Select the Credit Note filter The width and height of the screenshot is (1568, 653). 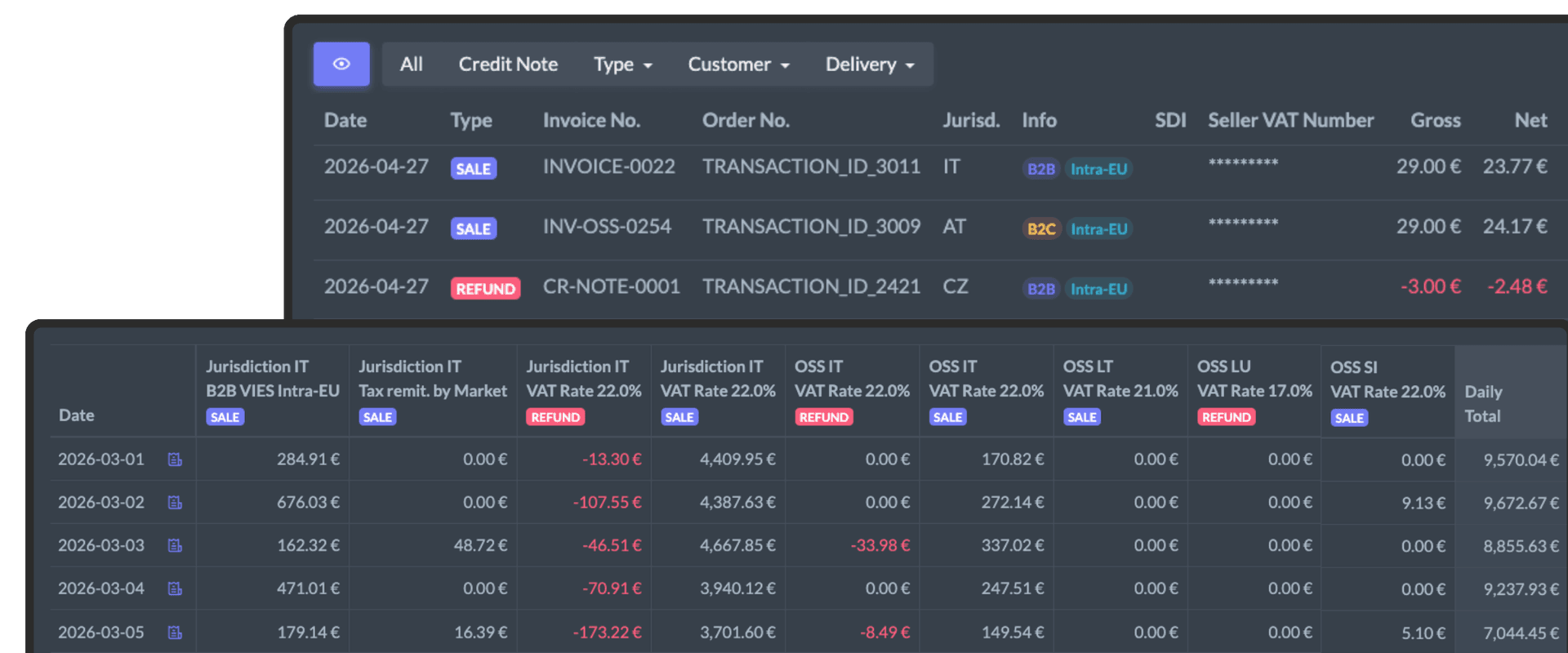pyautogui.click(x=508, y=64)
